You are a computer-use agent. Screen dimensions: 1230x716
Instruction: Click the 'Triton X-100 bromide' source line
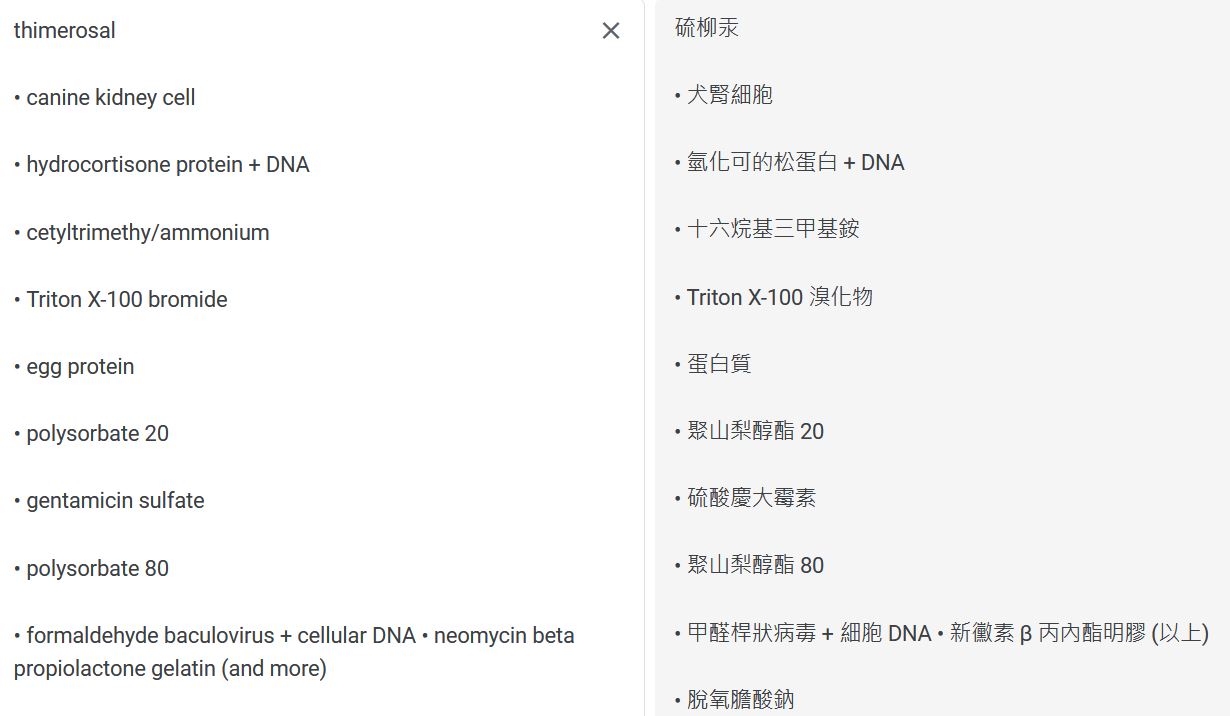[x=126, y=300]
